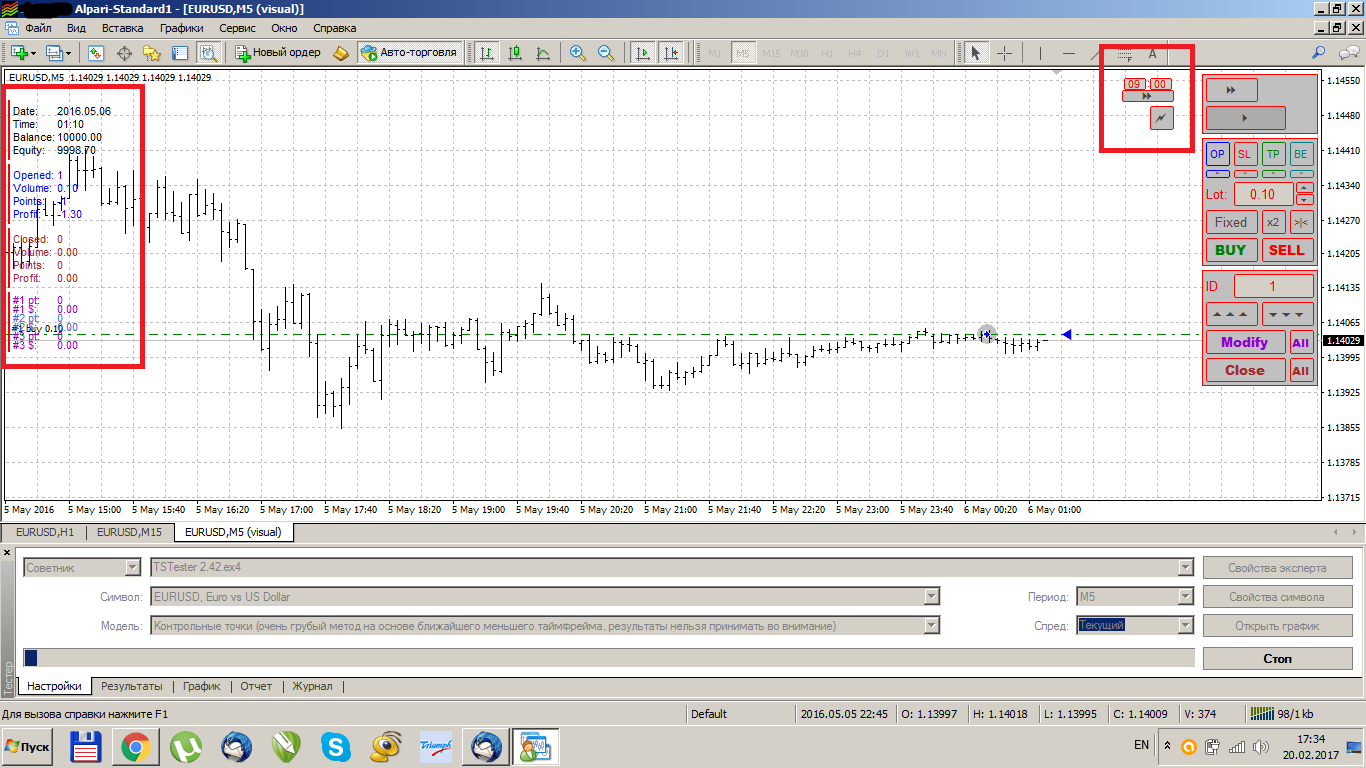This screenshot has width=1366, height=768.
Task: Zoom out of the chart
Action: click(x=606, y=52)
